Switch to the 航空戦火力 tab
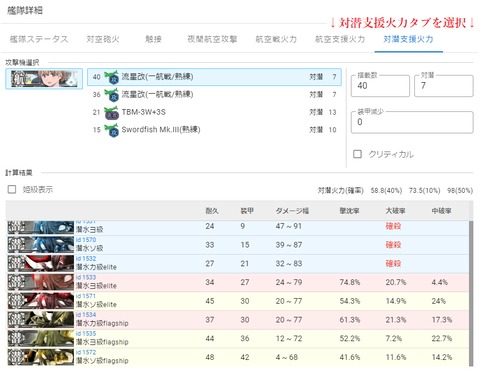The height and width of the screenshot is (372, 480). coord(276,39)
